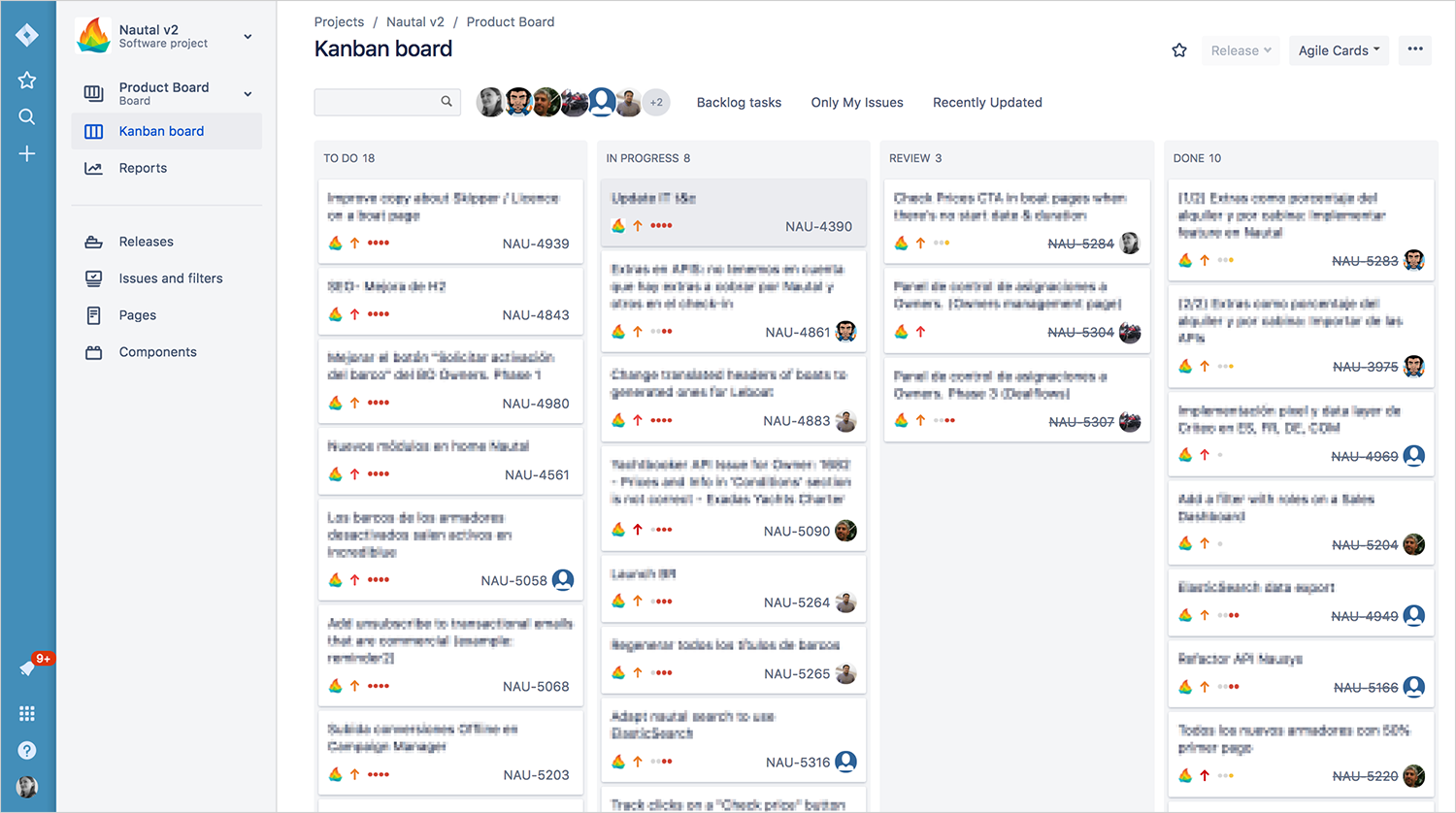
Task: Open issue NAU-5068
Action: point(536,686)
